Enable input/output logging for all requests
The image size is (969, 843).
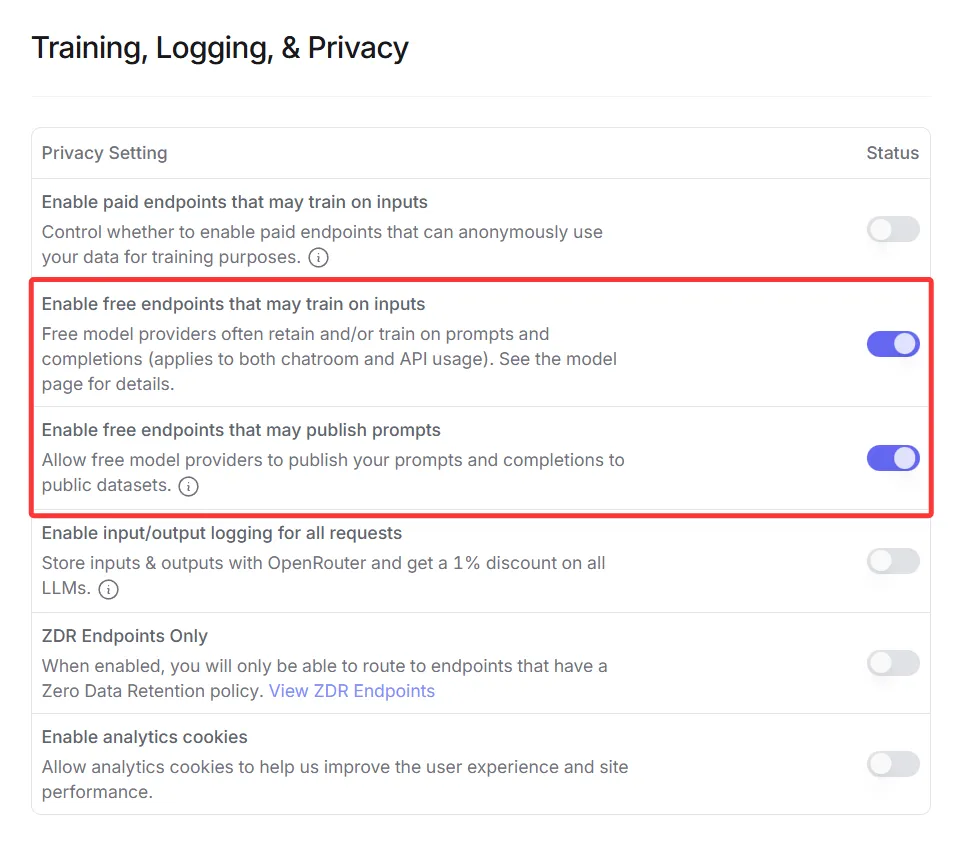(892, 561)
